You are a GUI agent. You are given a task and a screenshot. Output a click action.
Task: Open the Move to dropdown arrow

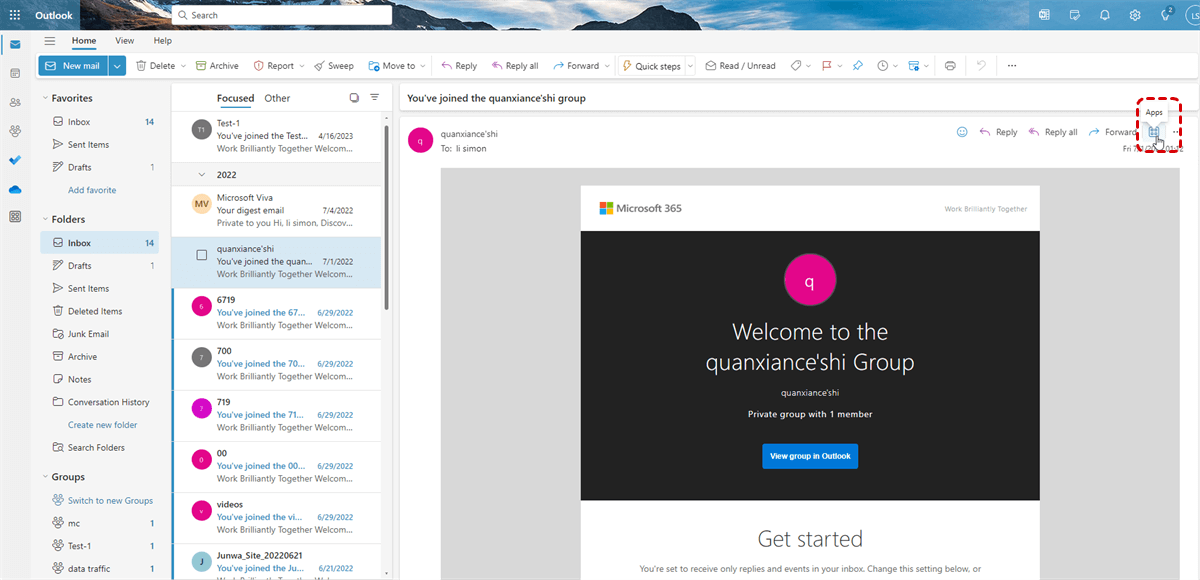[423, 66]
